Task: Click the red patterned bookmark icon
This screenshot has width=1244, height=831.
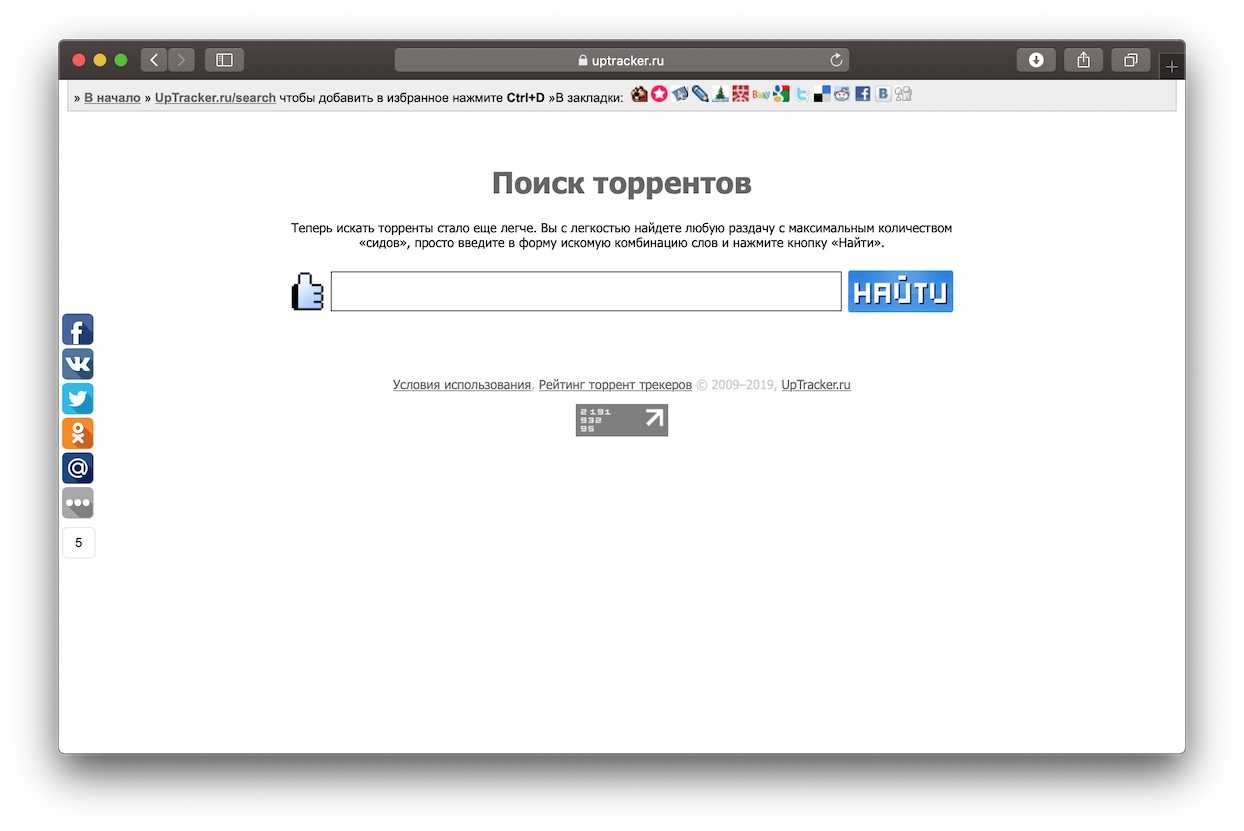Action: (741, 94)
